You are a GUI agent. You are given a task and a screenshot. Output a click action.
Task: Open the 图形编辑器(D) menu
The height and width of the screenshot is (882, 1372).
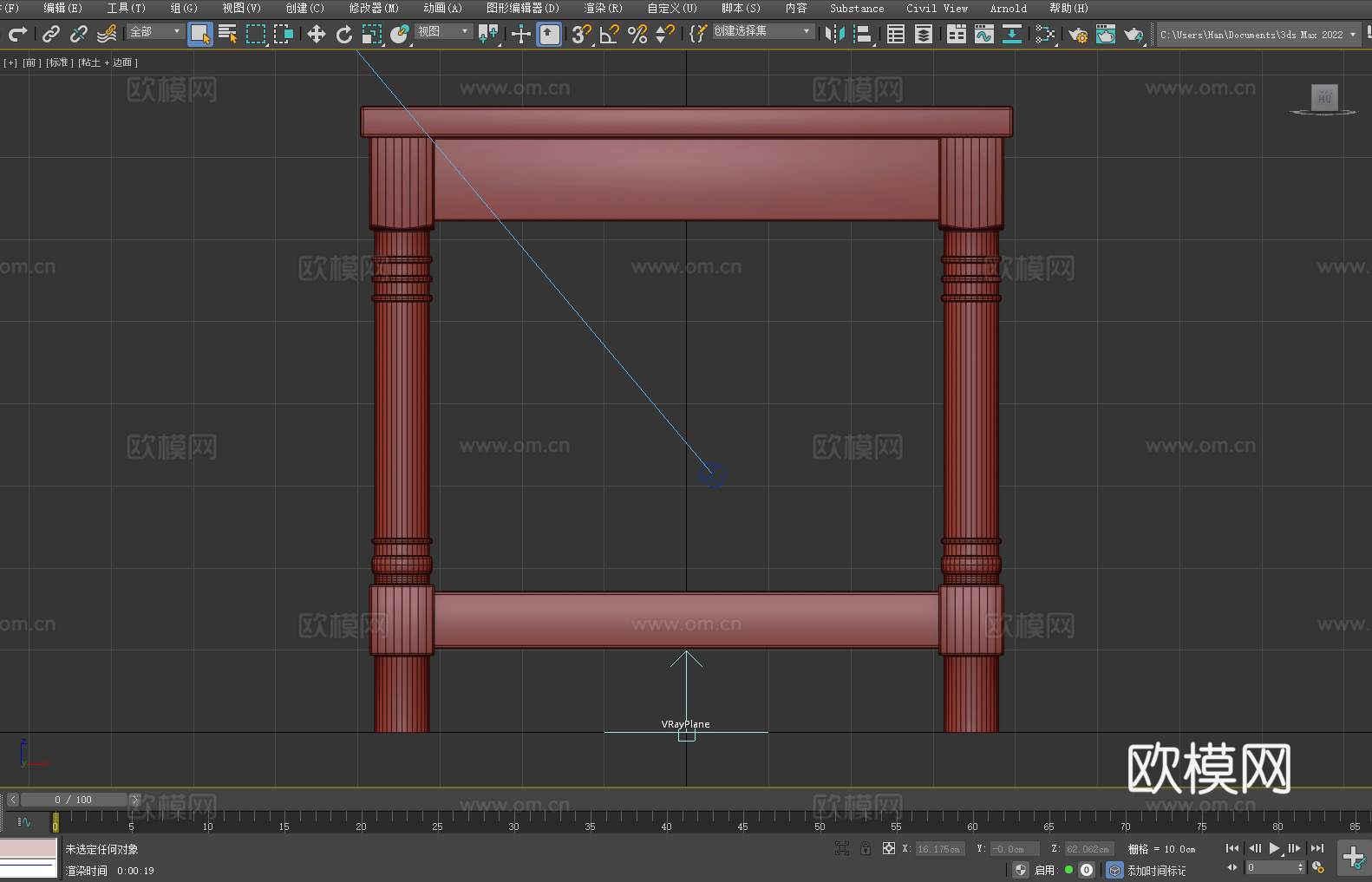(523, 8)
